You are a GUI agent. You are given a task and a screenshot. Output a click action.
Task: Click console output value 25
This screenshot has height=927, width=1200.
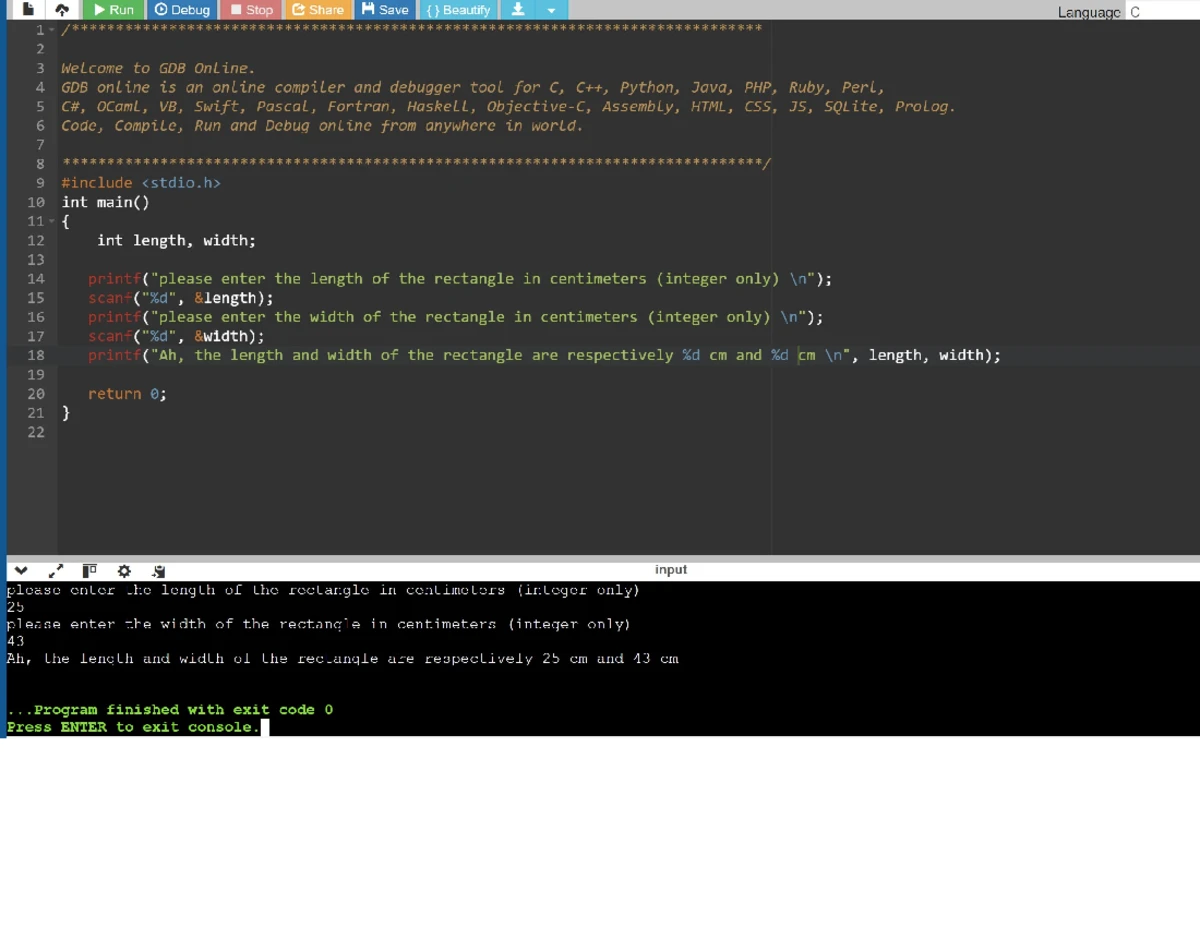pos(15,606)
